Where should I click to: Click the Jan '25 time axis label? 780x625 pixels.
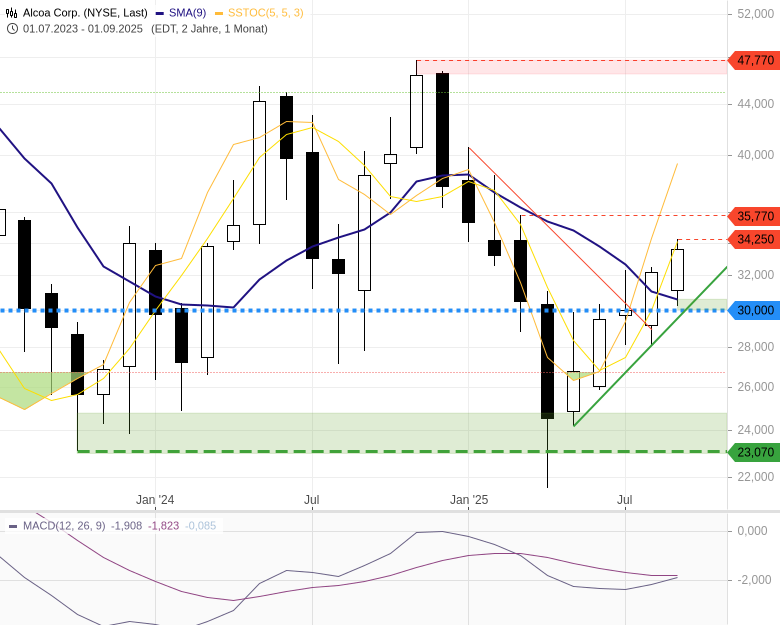pyautogui.click(x=469, y=500)
